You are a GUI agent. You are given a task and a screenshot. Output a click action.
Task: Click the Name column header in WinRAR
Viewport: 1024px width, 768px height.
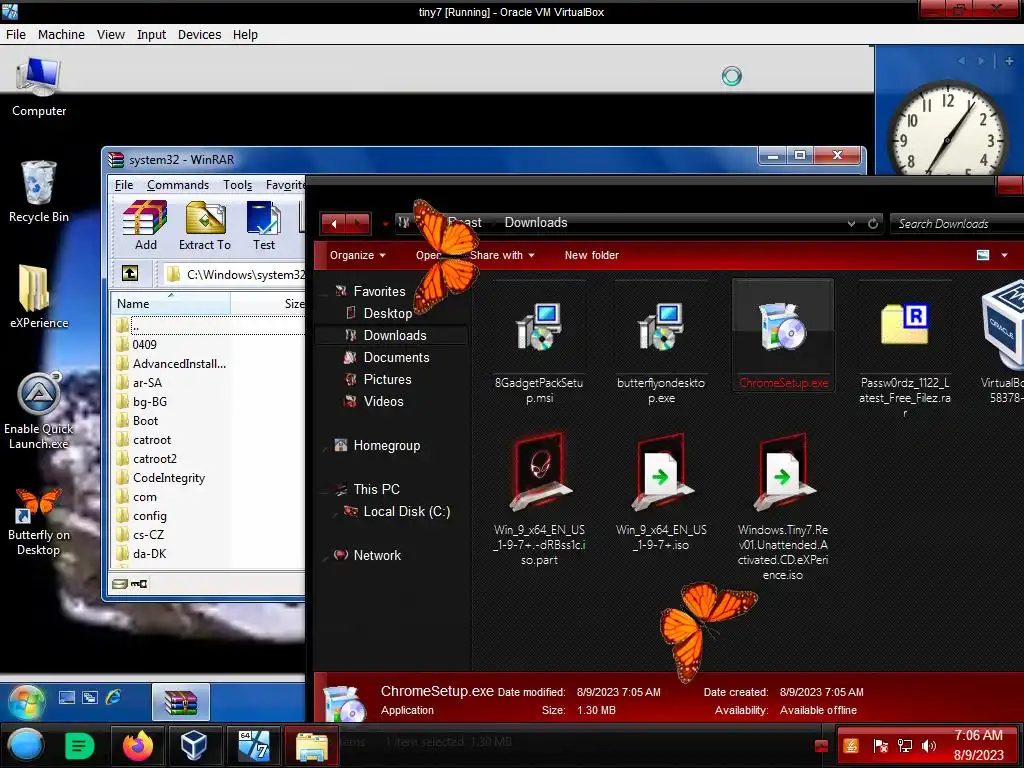pyautogui.click(x=171, y=304)
